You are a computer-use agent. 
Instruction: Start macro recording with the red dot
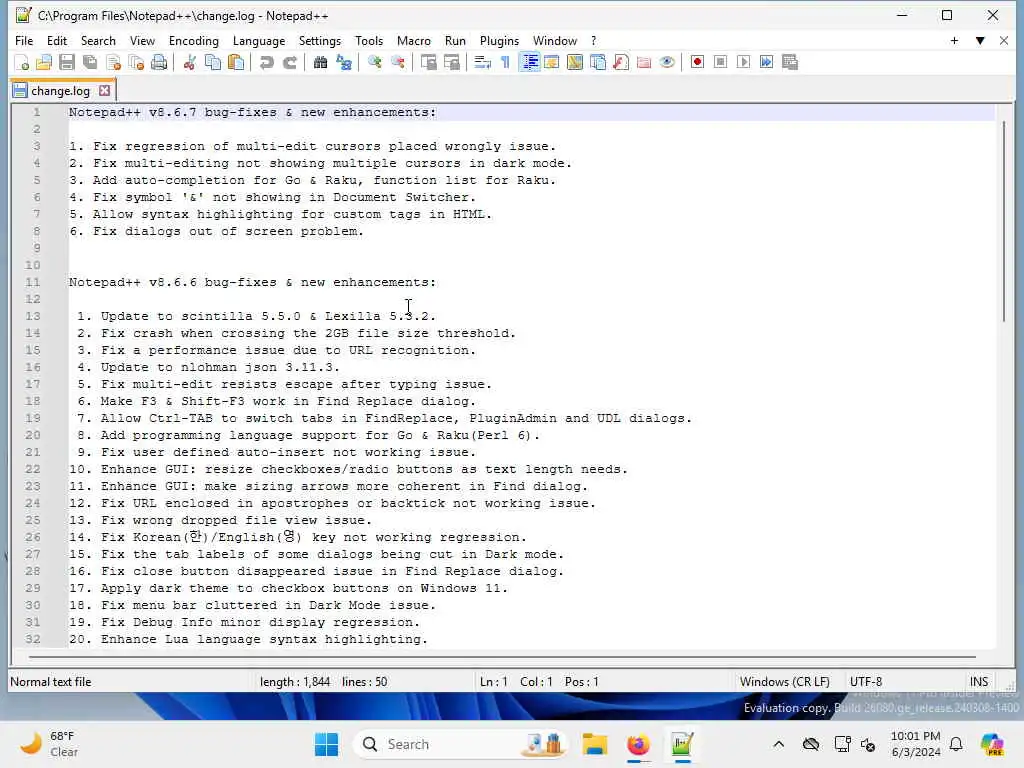(x=697, y=63)
